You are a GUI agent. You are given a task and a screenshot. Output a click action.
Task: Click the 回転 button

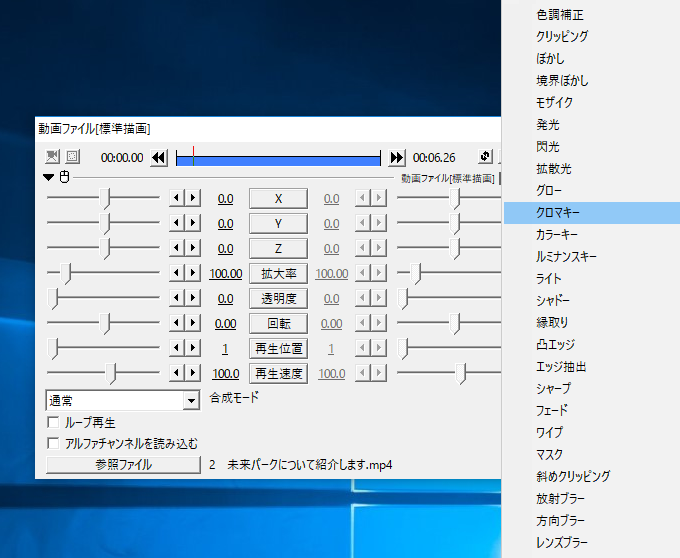(x=278, y=323)
